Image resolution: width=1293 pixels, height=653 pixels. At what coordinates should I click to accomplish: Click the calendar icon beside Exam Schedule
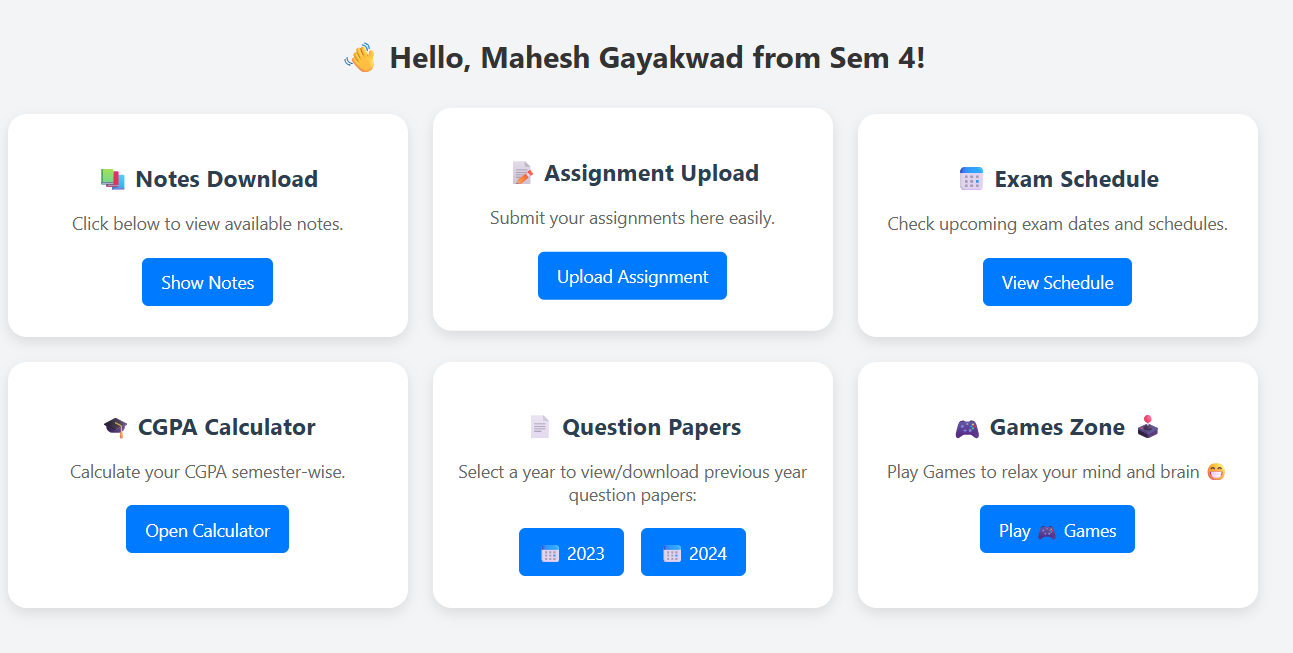[x=971, y=179]
